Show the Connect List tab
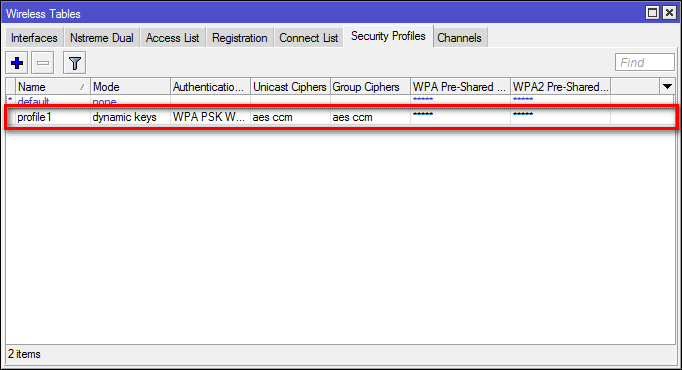This screenshot has height=370, width=682. [308, 38]
